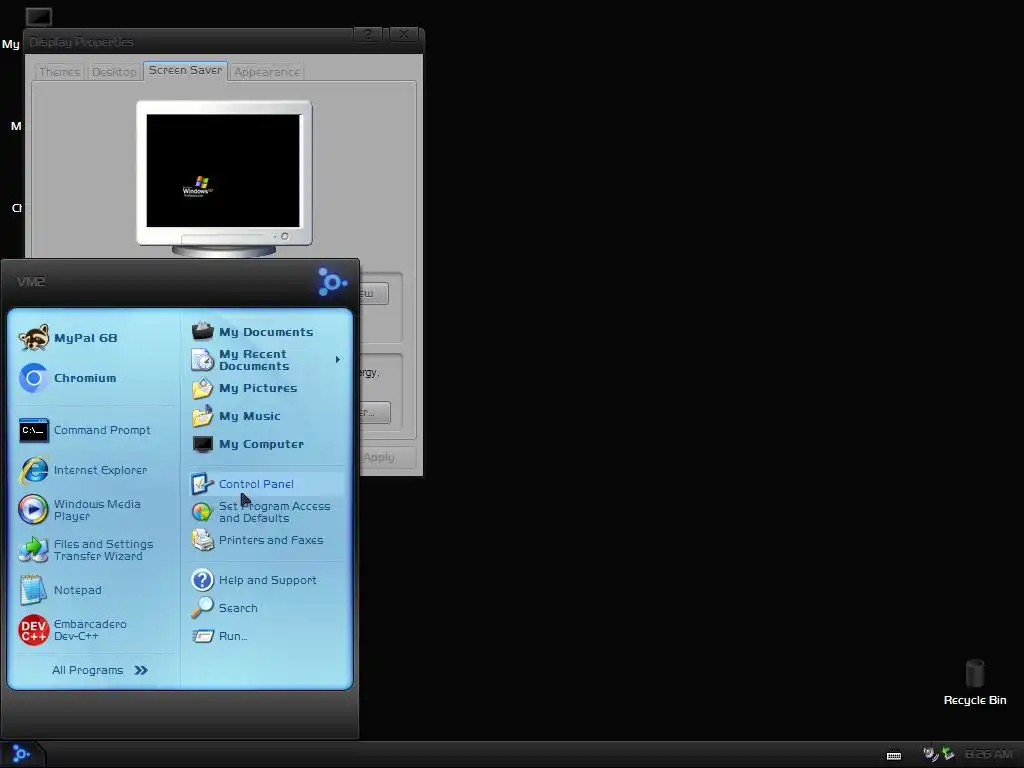Start Files and Settings Transfer Wizard icon
The width and height of the screenshot is (1024, 768).
33,550
